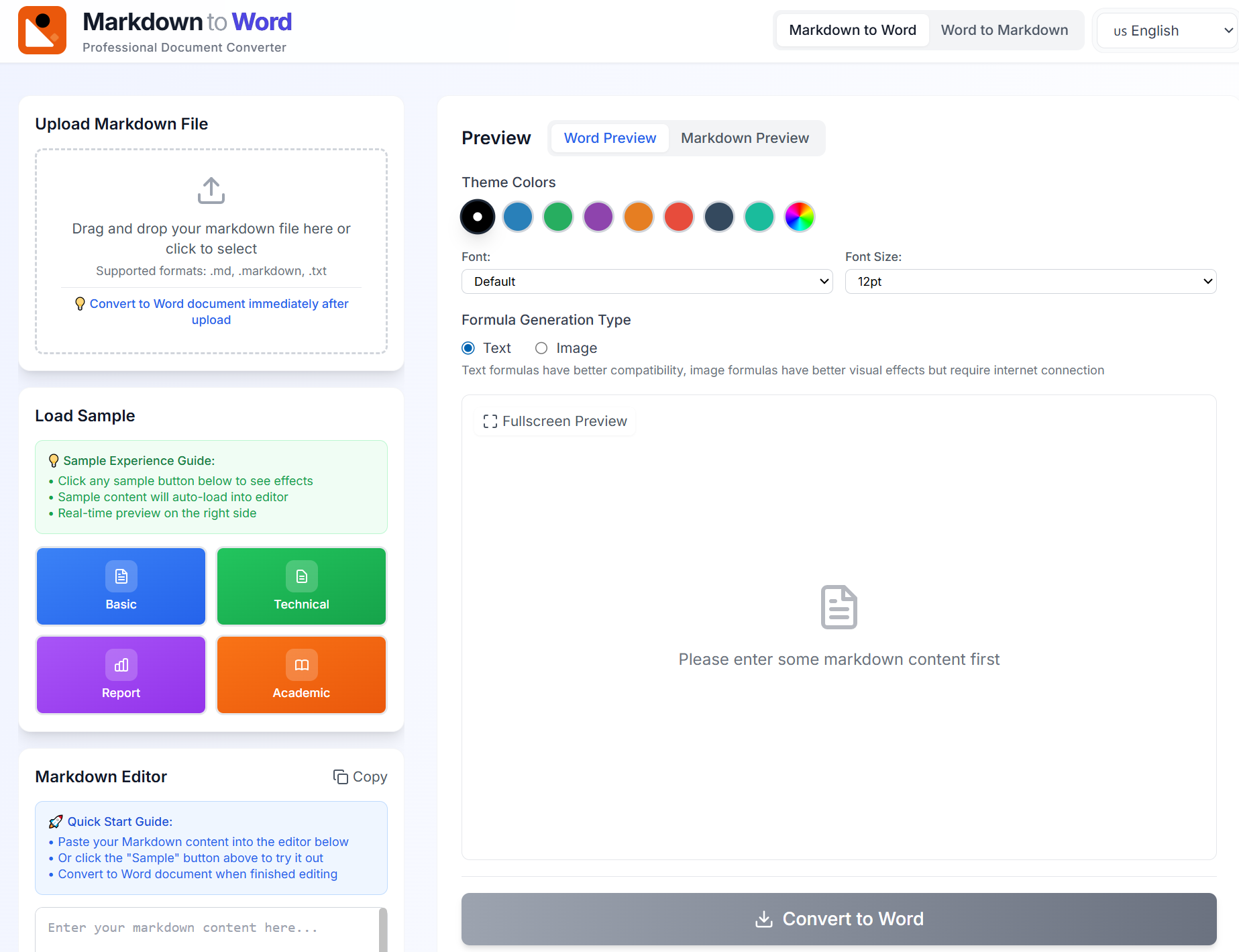The image size is (1239, 952).
Task: Click the drag and drop upload text
Action: (211, 239)
